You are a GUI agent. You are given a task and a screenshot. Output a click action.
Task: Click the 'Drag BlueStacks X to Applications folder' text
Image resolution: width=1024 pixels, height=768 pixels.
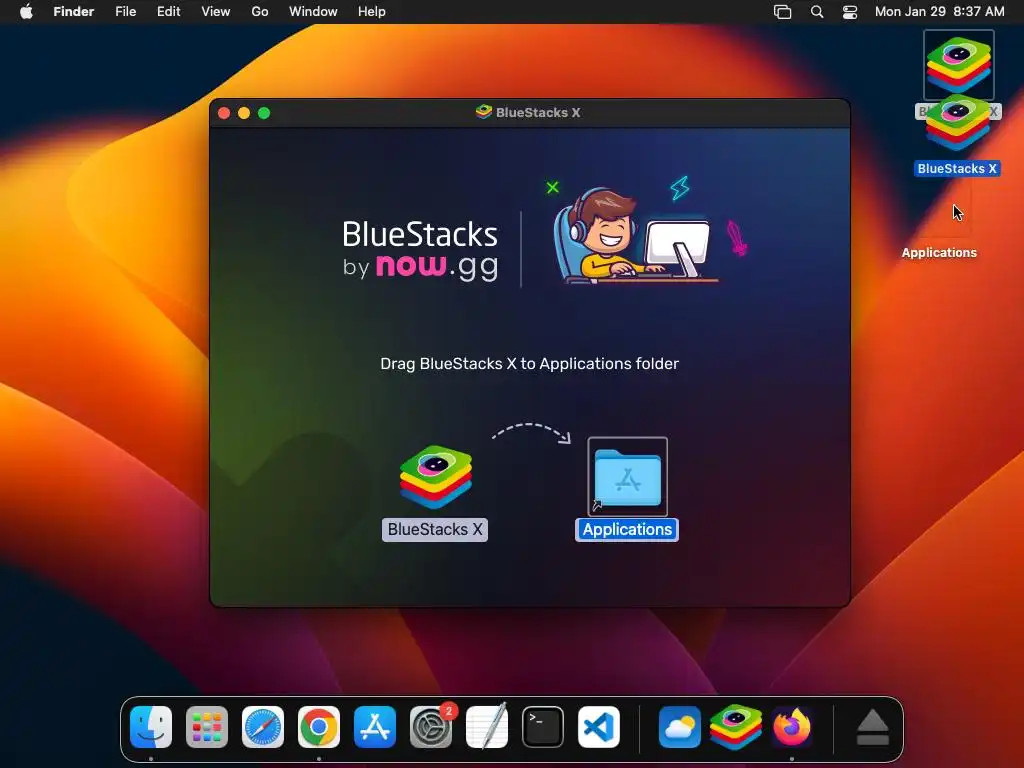pyautogui.click(x=530, y=364)
